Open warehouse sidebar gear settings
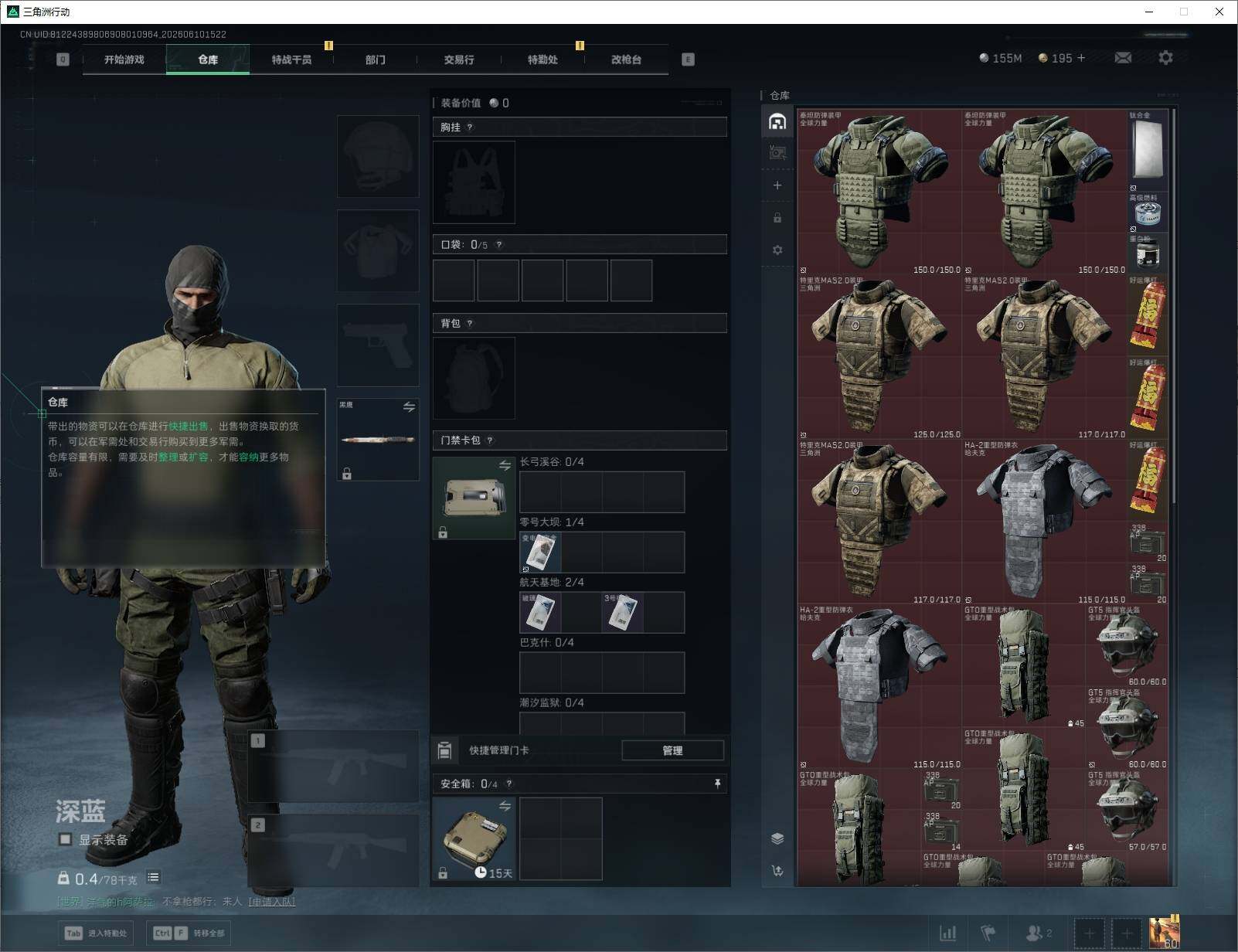The width and height of the screenshot is (1238, 952). point(777,250)
